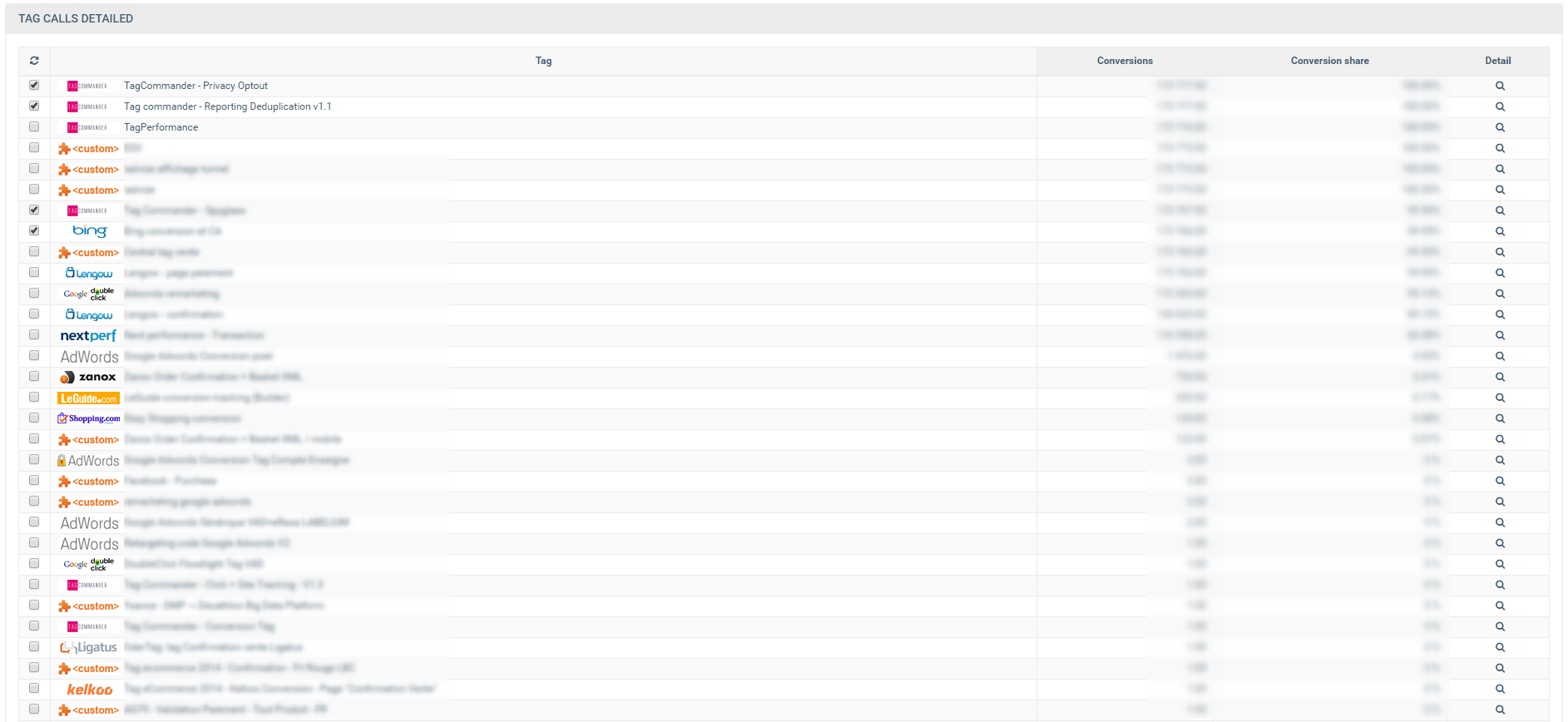Enable the Shopping.com tag checkbox
Viewport: 1568px width, 722px height.
point(34,418)
